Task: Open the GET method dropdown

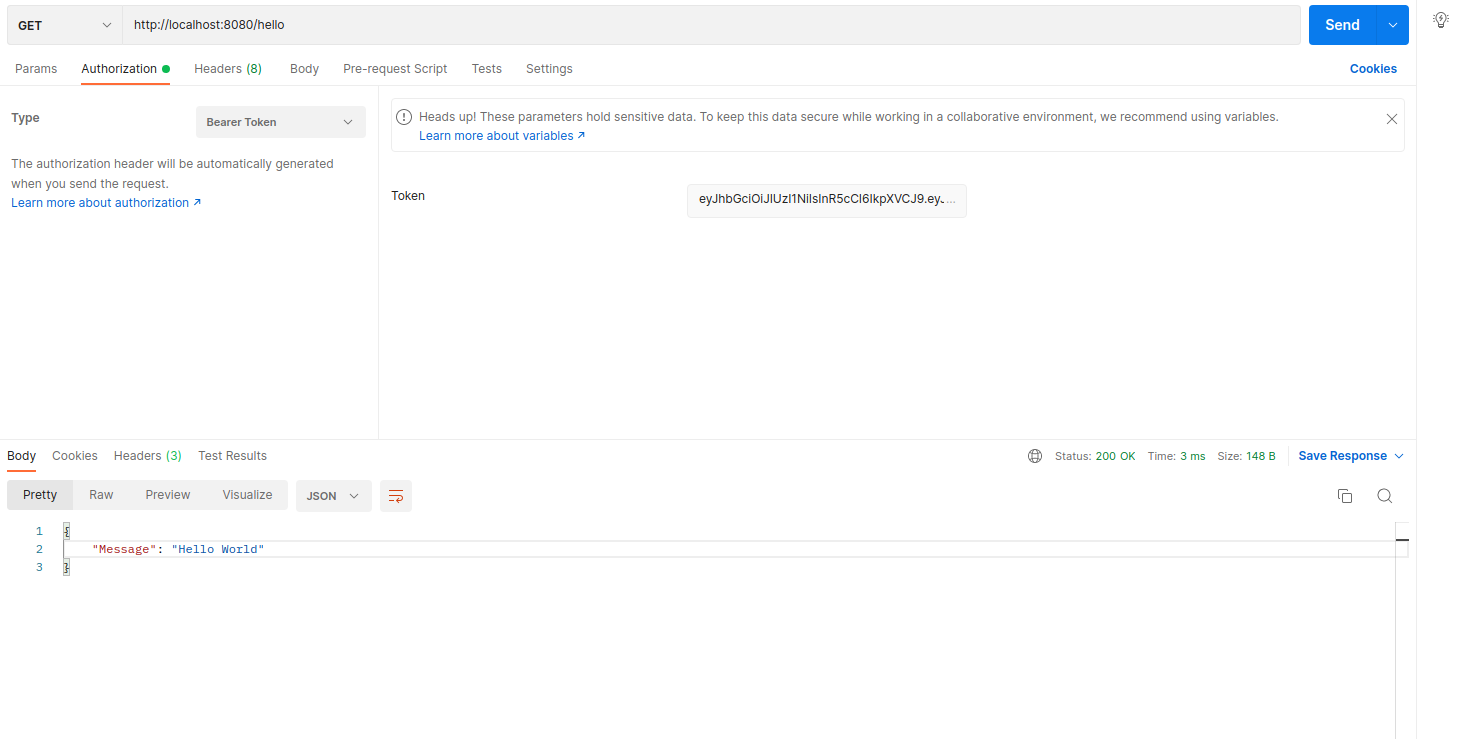Action: click(63, 24)
